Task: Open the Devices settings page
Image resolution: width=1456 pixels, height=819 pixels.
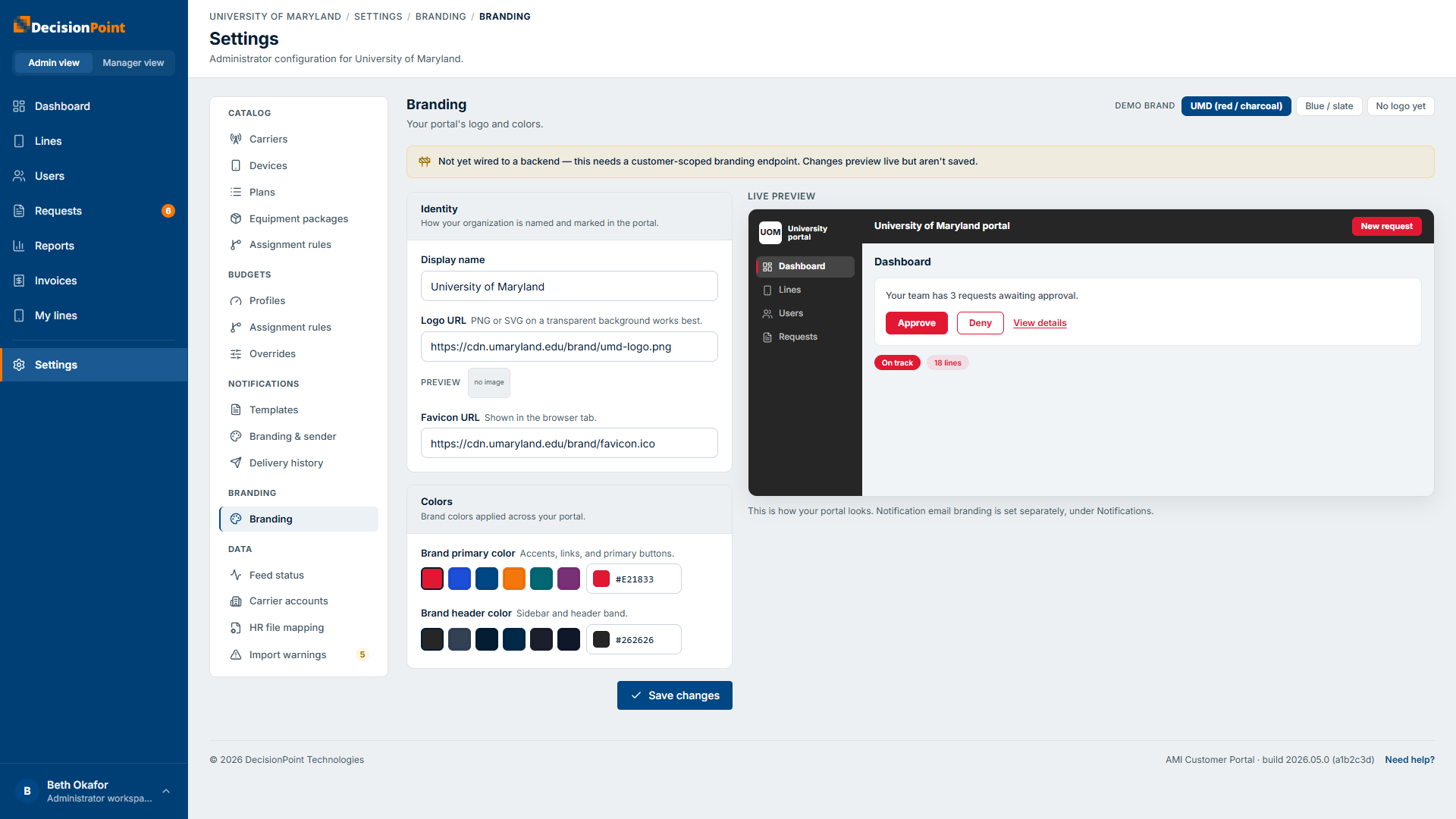Action: click(x=299, y=165)
